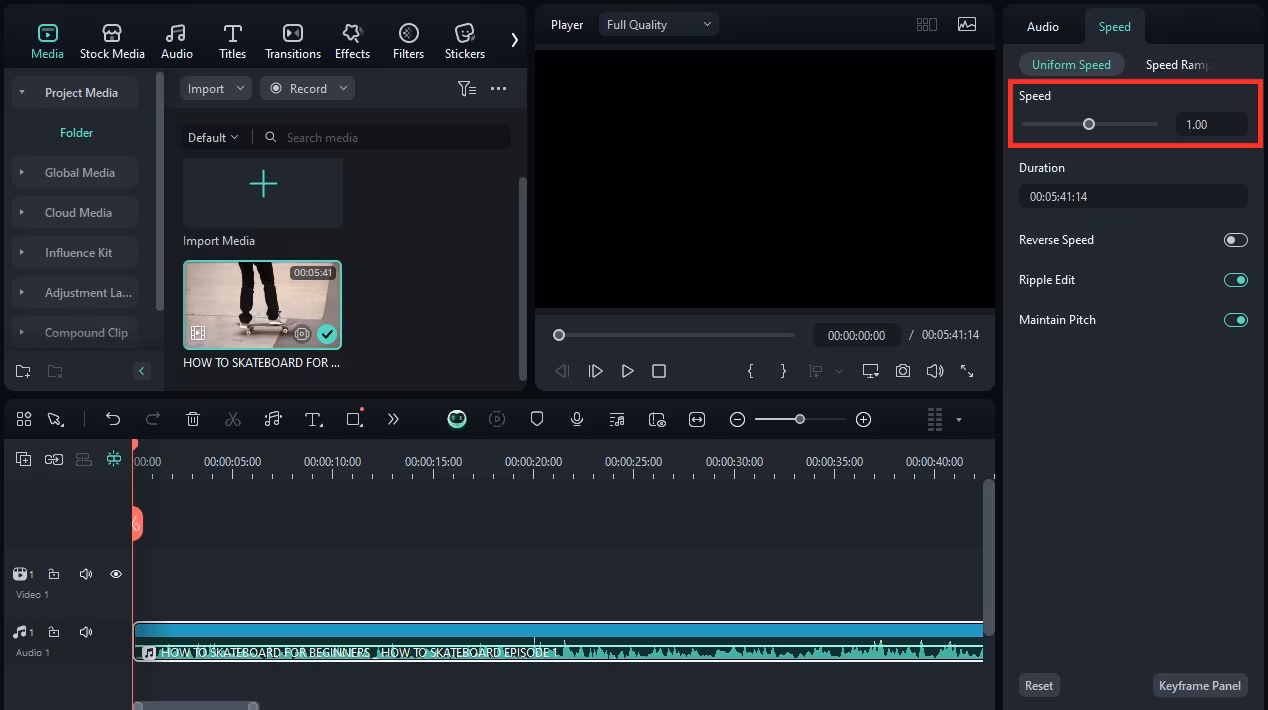Enable the Reverse Speed toggle
Viewport: 1268px width, 710px height.
(x=1235, y=240)
